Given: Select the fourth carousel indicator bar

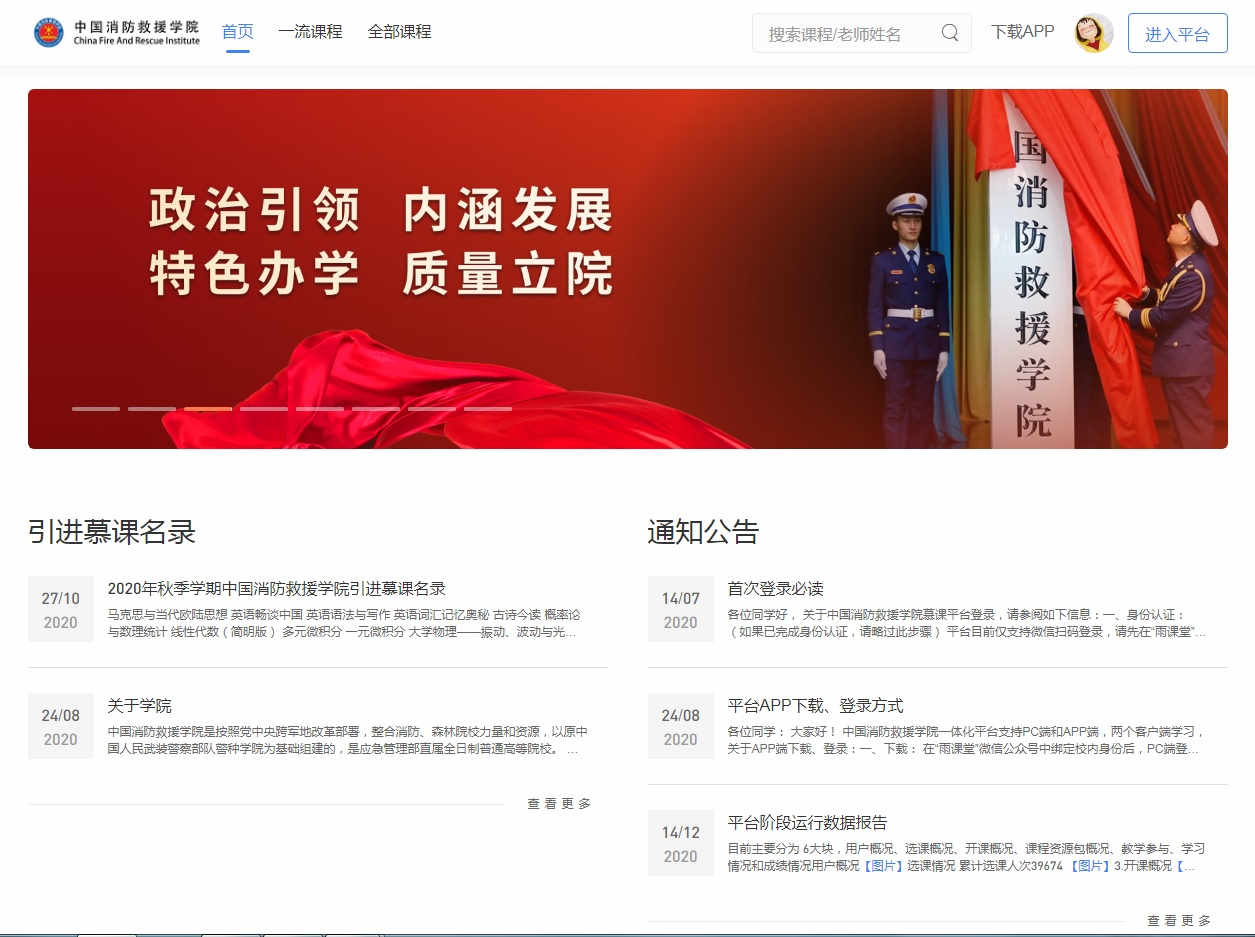Looking at the screenshot, I should tap(264, 408).
